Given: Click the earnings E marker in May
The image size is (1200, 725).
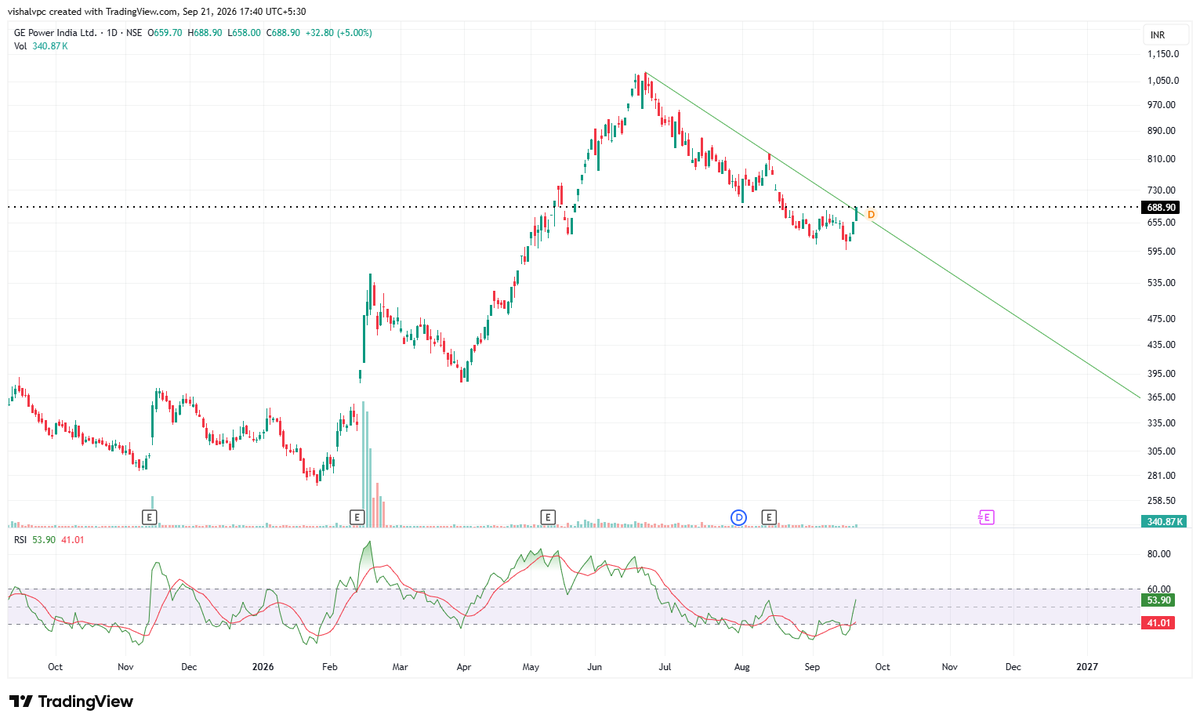Looking at the screenshot, I should click(548, 517).
